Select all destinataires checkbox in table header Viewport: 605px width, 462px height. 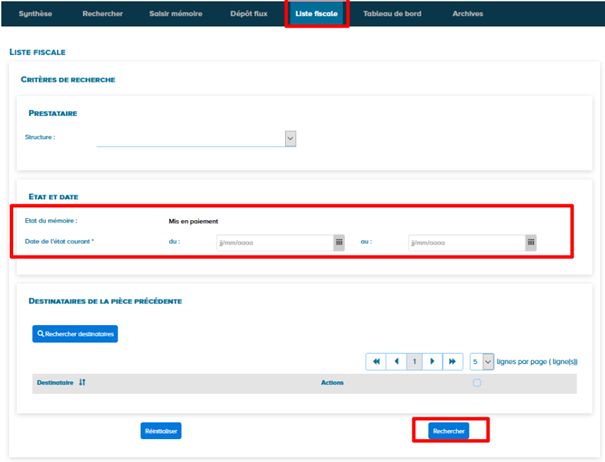point(477,383)
